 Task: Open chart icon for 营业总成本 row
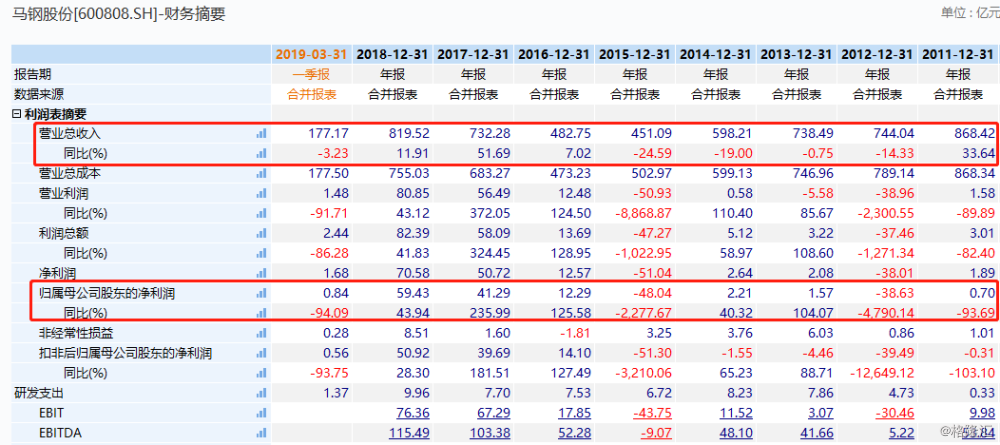pos(261,173)
